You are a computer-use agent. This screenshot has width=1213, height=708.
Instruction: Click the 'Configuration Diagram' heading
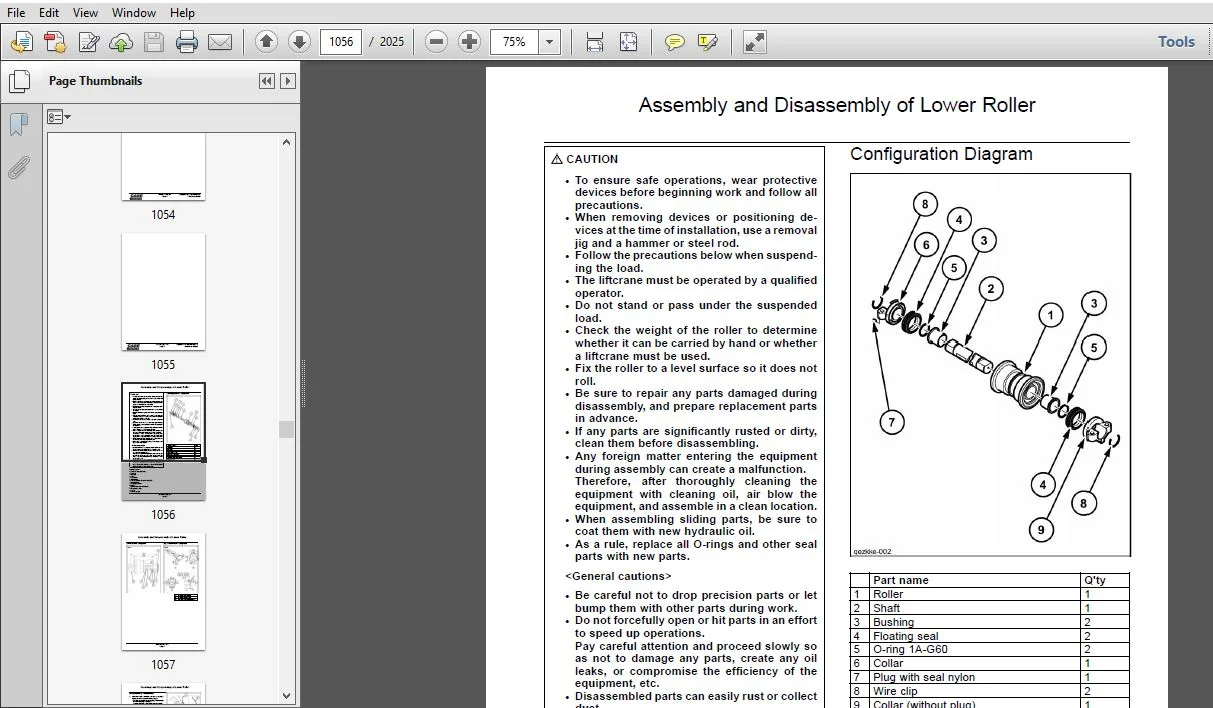941,154
